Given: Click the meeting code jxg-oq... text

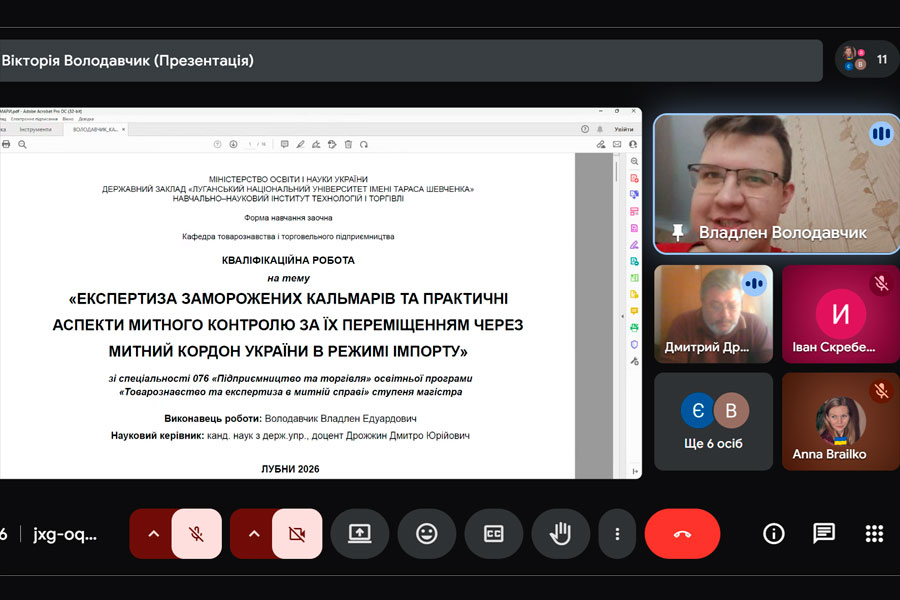Looking at the screenshot, I should click(65, 535).
